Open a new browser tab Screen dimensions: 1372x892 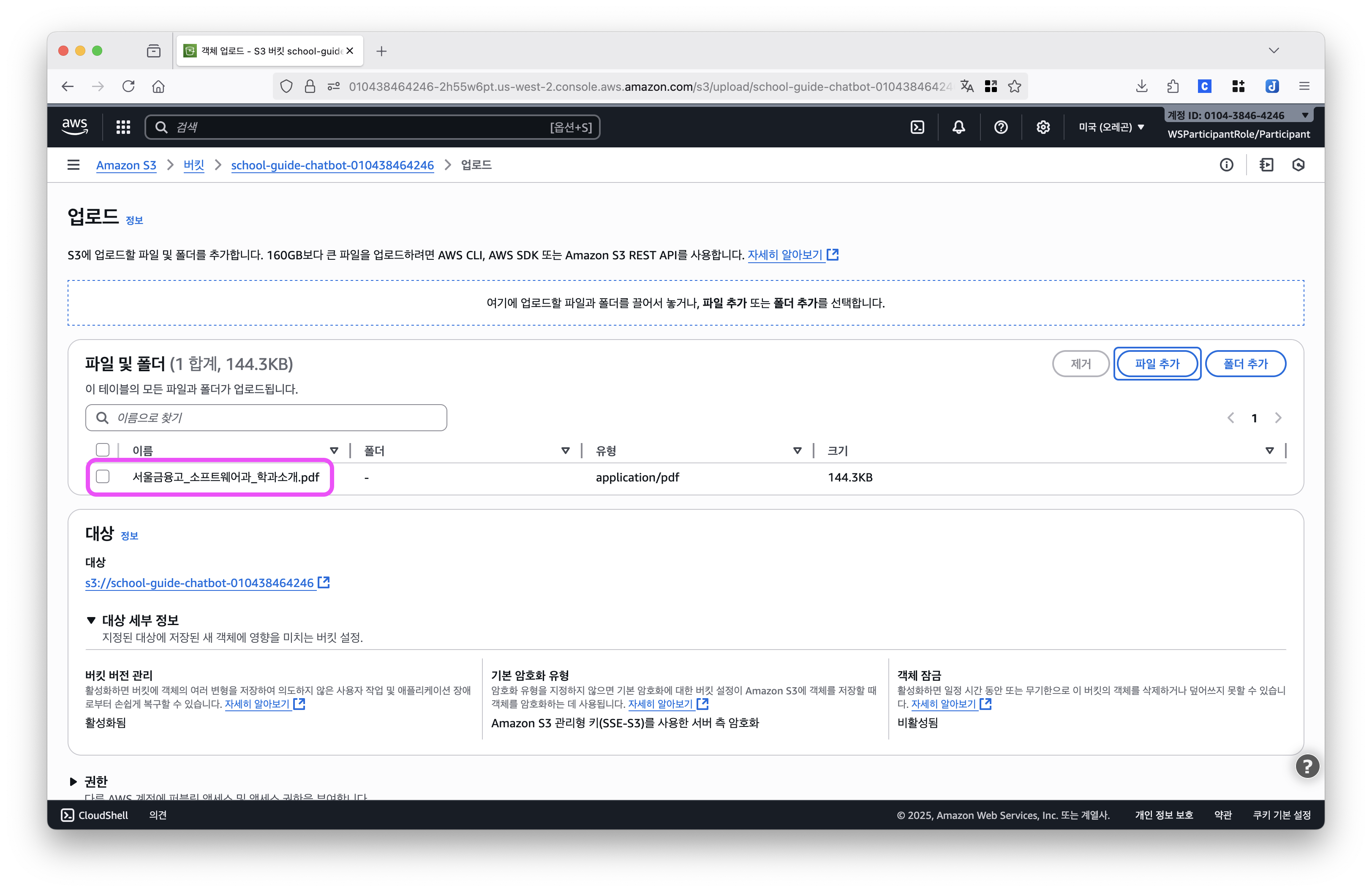pos(381,51)
